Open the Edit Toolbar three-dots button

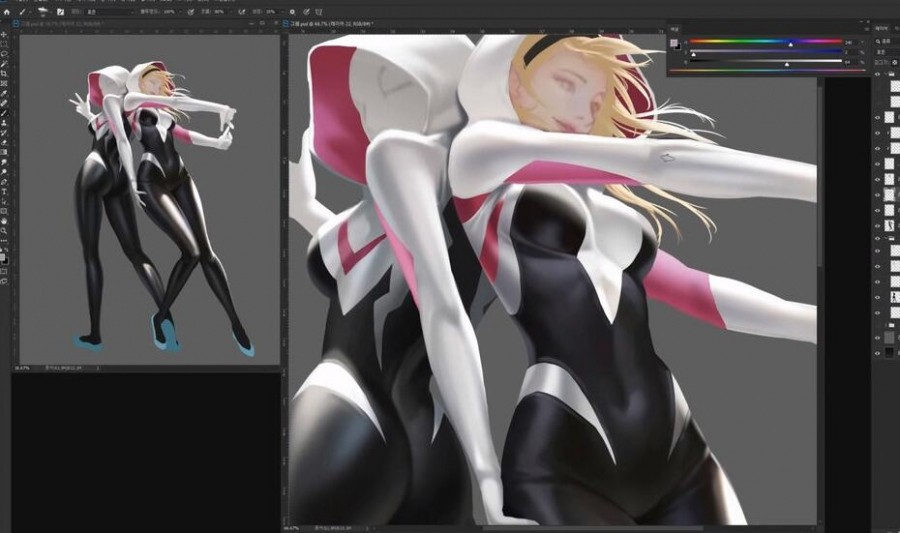tap(4, 242)
